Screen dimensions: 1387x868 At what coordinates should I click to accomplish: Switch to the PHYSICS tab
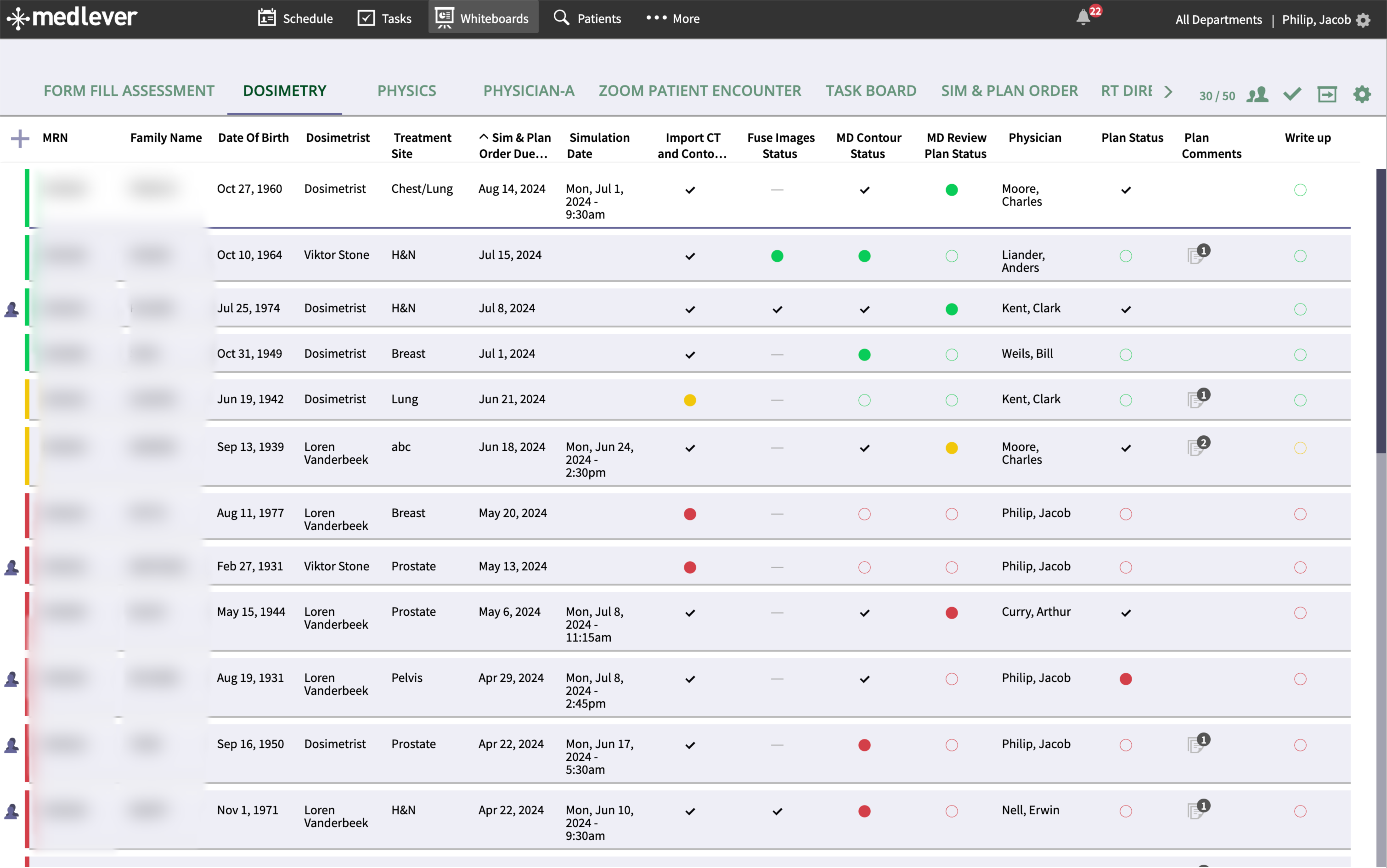tap(406, 91)
